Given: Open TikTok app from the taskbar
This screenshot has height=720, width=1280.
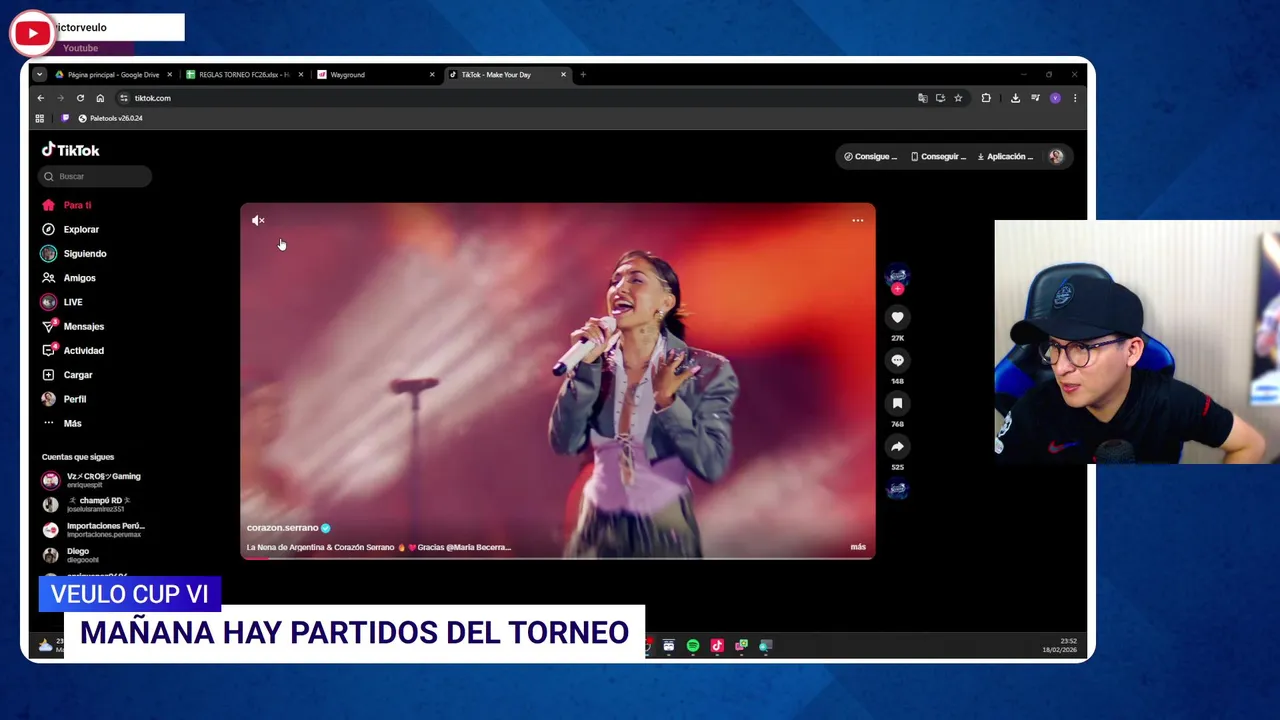Looking at the screenshot, I should (717, 646).
